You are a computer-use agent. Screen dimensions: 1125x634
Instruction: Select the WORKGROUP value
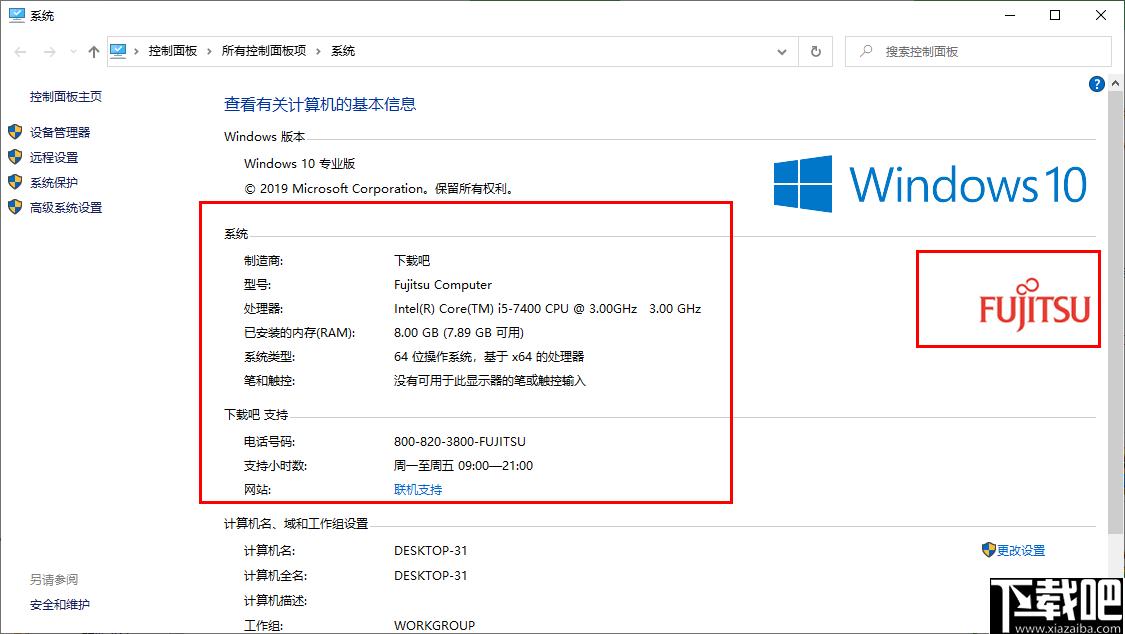[x=434, y=625]
